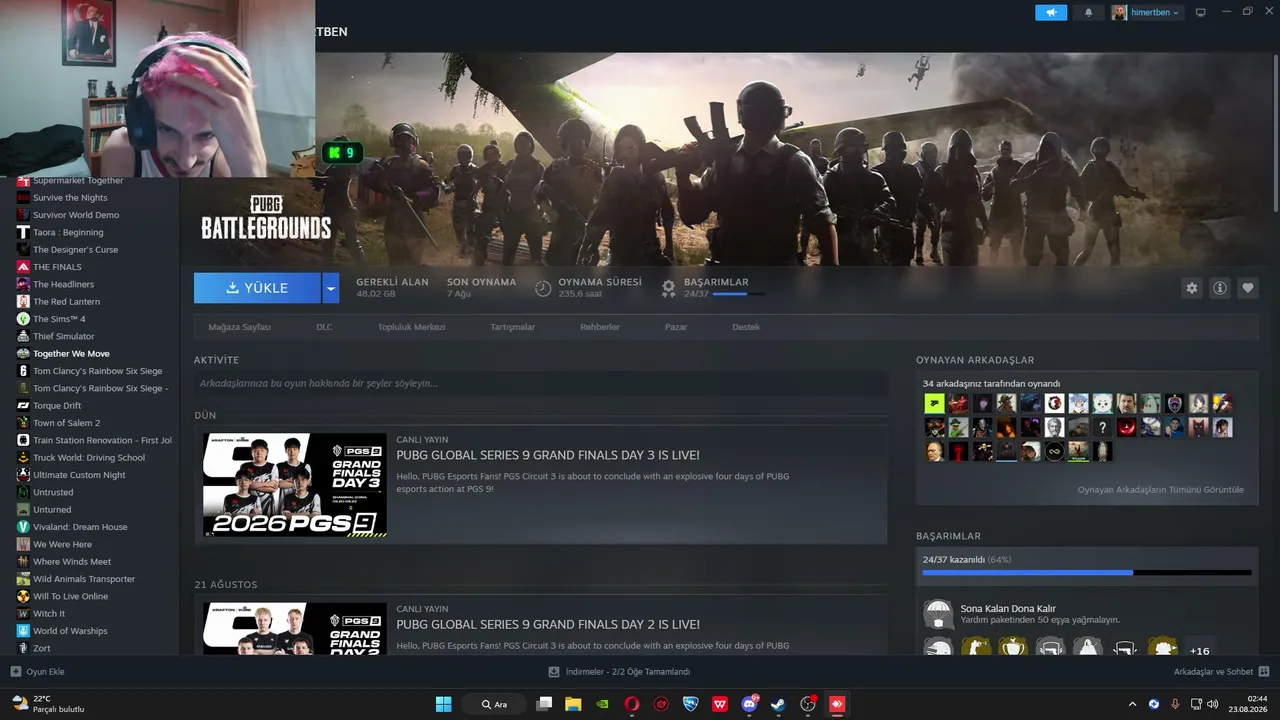
Task: Open the Grand Finals Day 2 thumbnail
Action: pos(295,628)
